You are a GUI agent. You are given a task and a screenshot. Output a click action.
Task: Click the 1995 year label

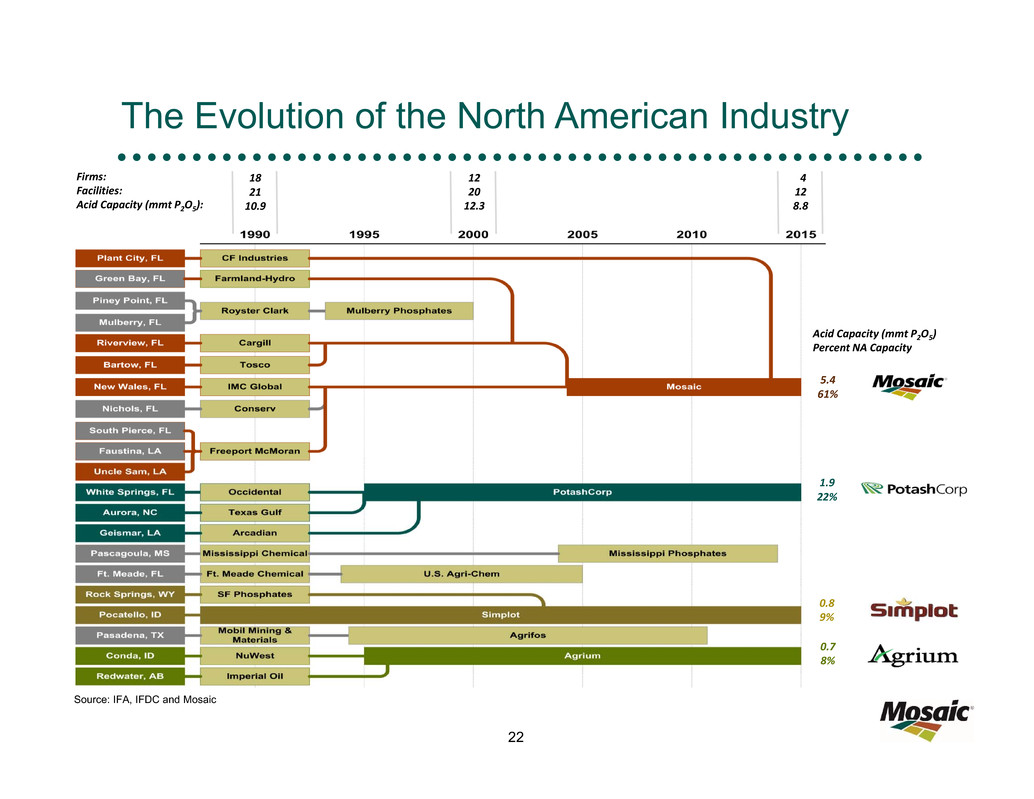(364, 234)
